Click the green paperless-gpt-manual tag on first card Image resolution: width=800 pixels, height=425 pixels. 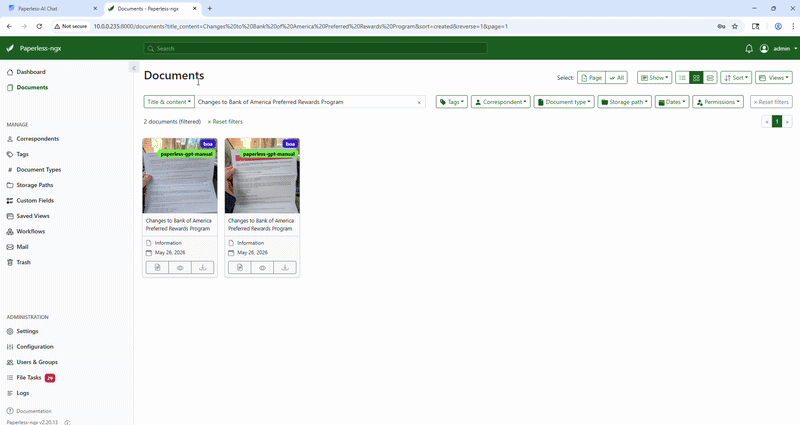point(186,155)
